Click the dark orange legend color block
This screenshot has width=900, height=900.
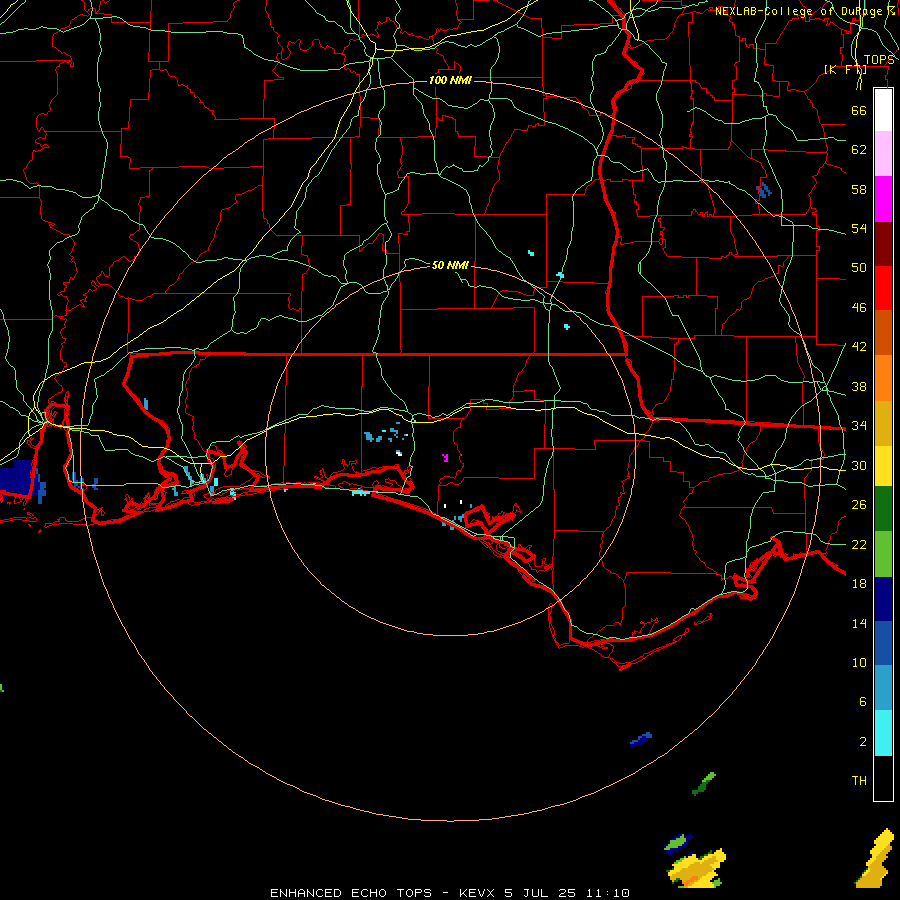click(883, 333)
